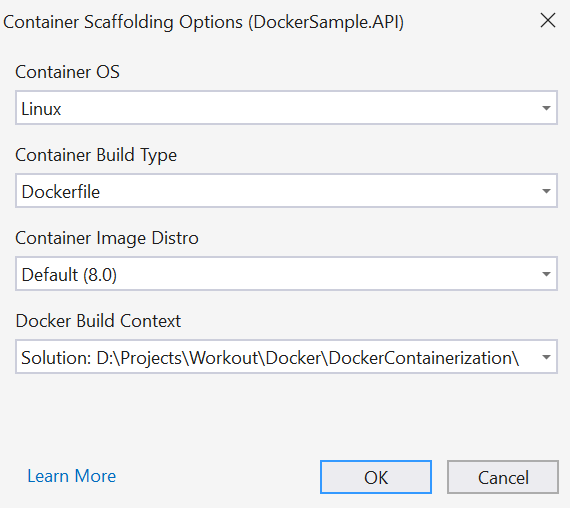Focus the Container OS combo box field
Image resolution: width=570 pixels, height=508 pixels.
point(286,108)
